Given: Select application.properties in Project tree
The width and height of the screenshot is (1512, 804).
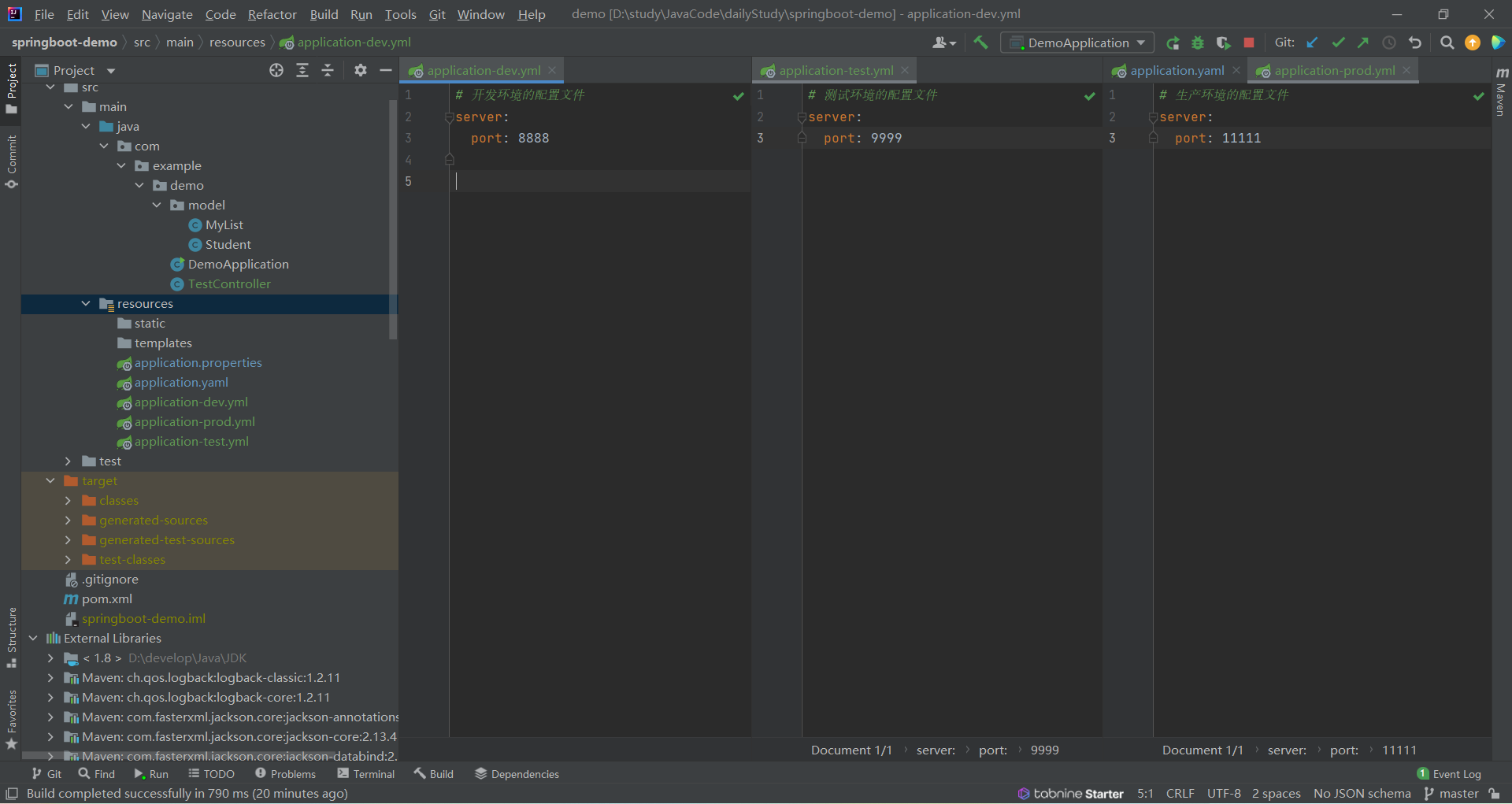Looking at the screenshot, I should 198,362.
